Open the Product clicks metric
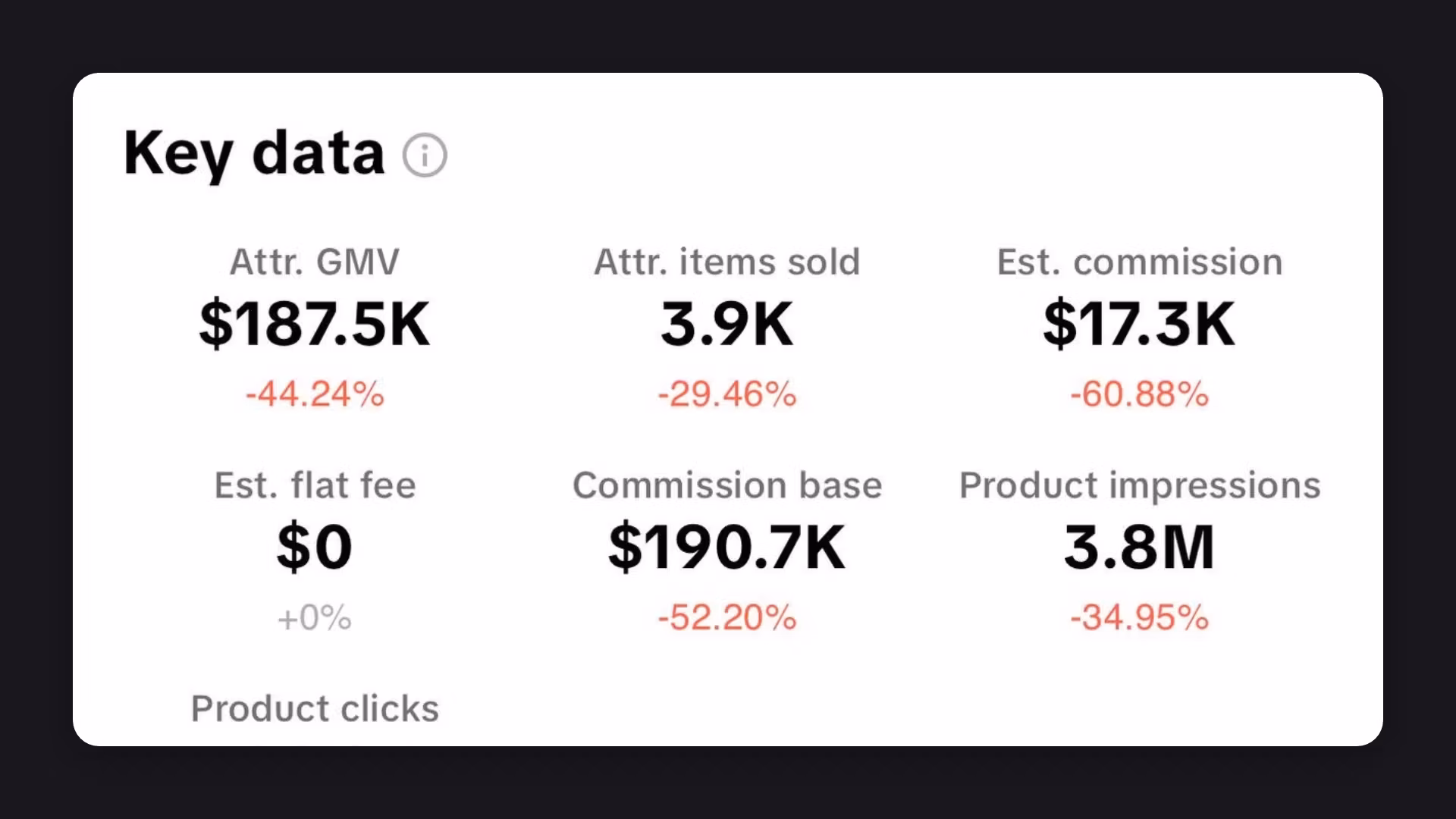Screen dimensions: 1456x819 pyautogui.click(x=315, y=709)
